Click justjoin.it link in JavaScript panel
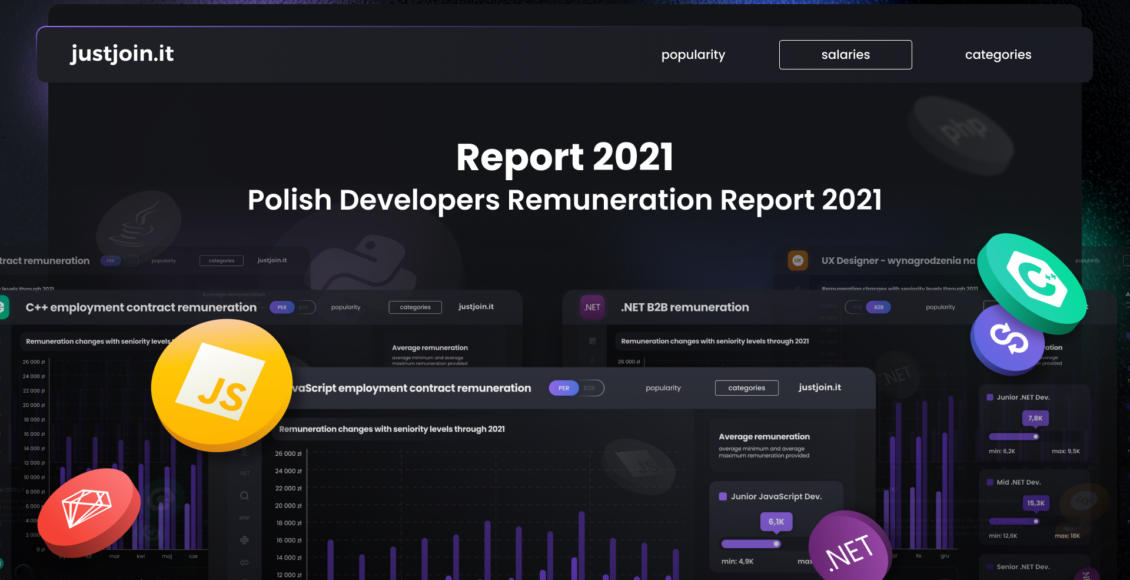 [x=819, y=387]
